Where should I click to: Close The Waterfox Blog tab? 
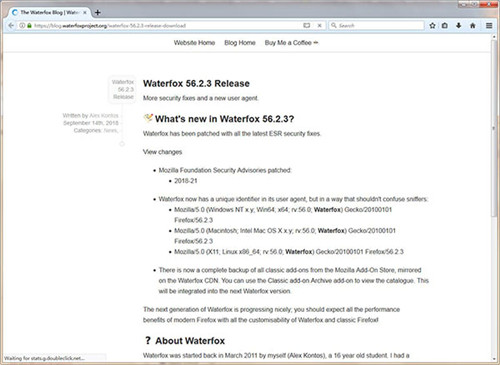click(x=85, y=13)
